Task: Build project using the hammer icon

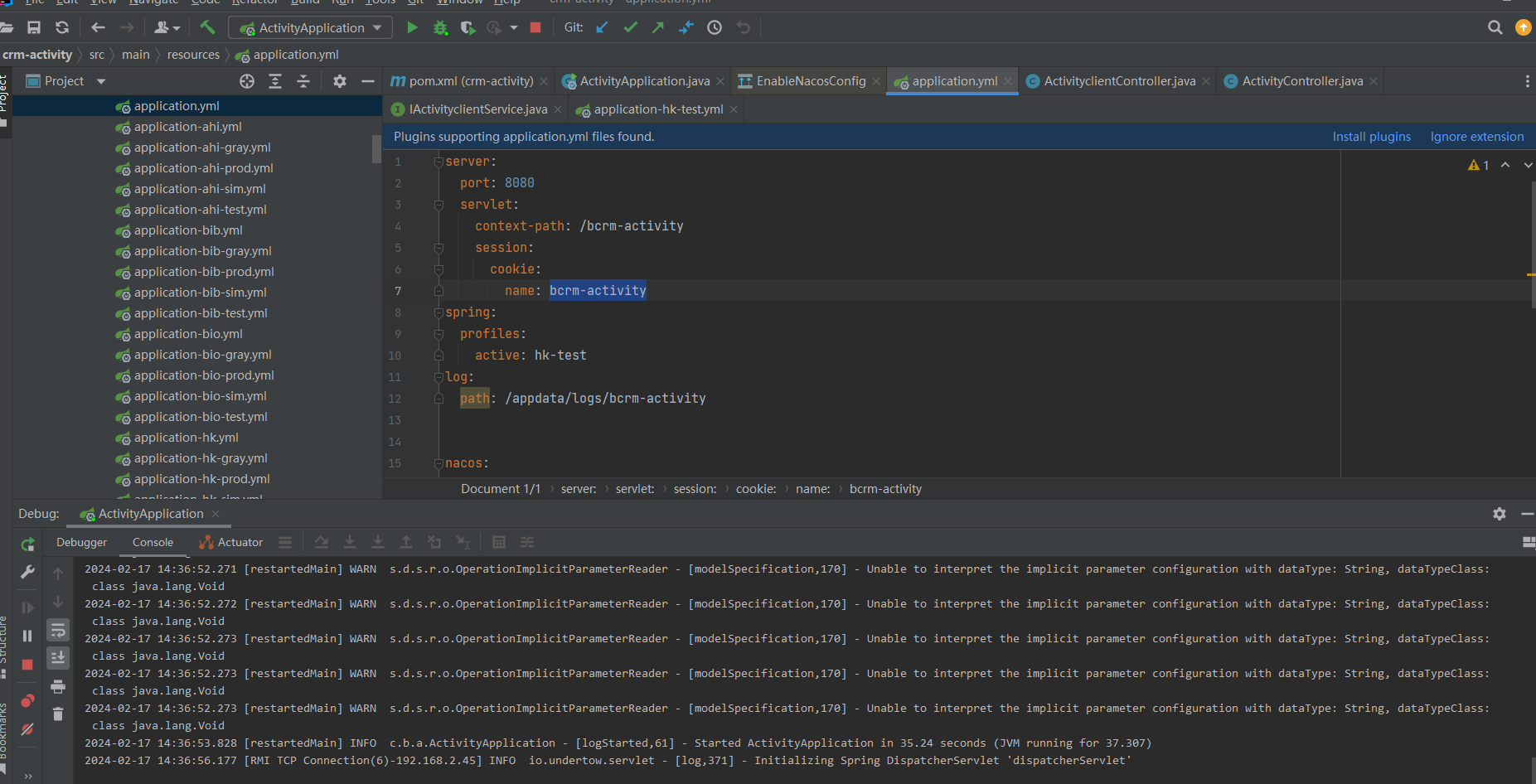Action: [207, 27]
